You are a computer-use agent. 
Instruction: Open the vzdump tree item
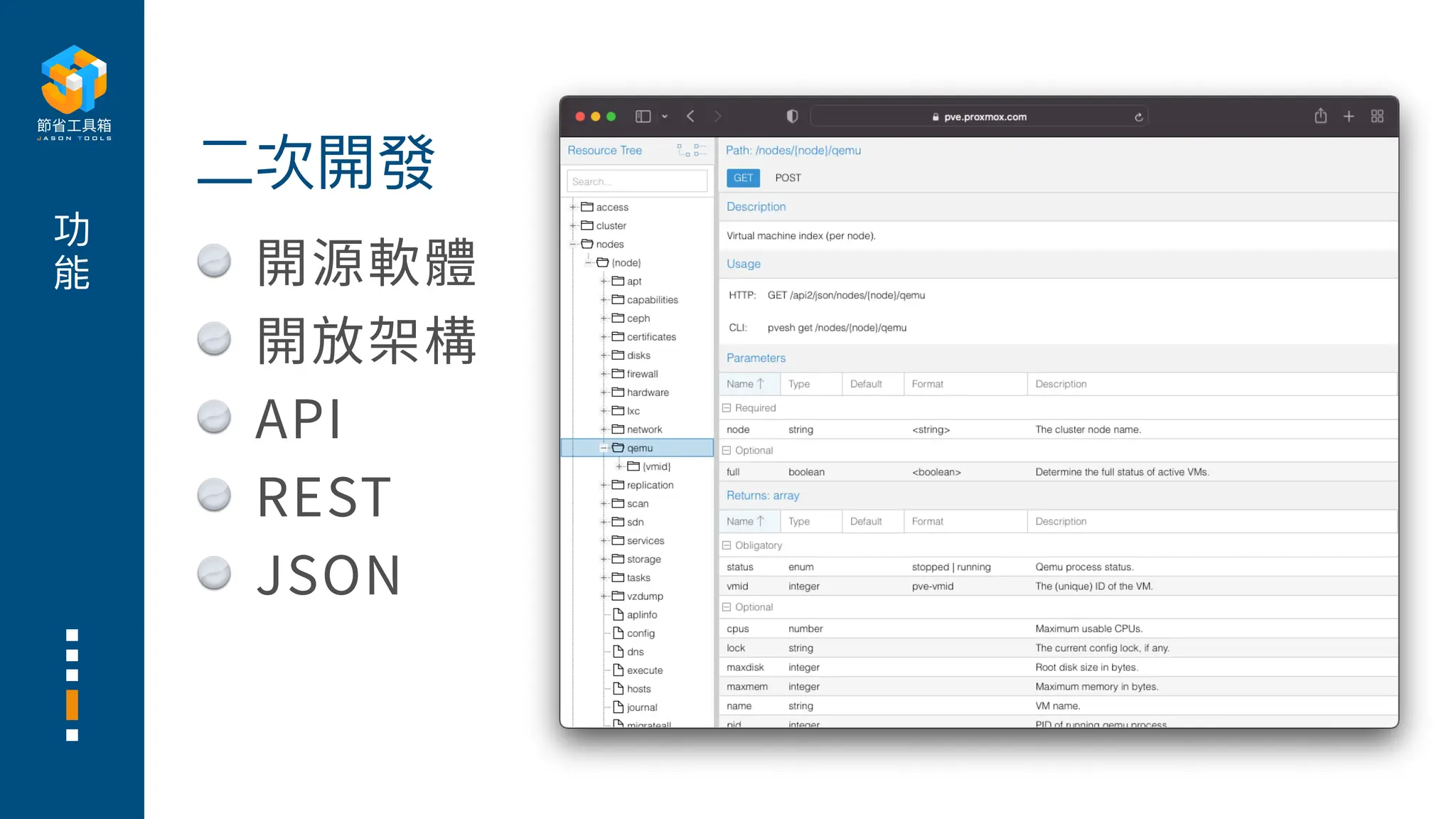(645, 596)
